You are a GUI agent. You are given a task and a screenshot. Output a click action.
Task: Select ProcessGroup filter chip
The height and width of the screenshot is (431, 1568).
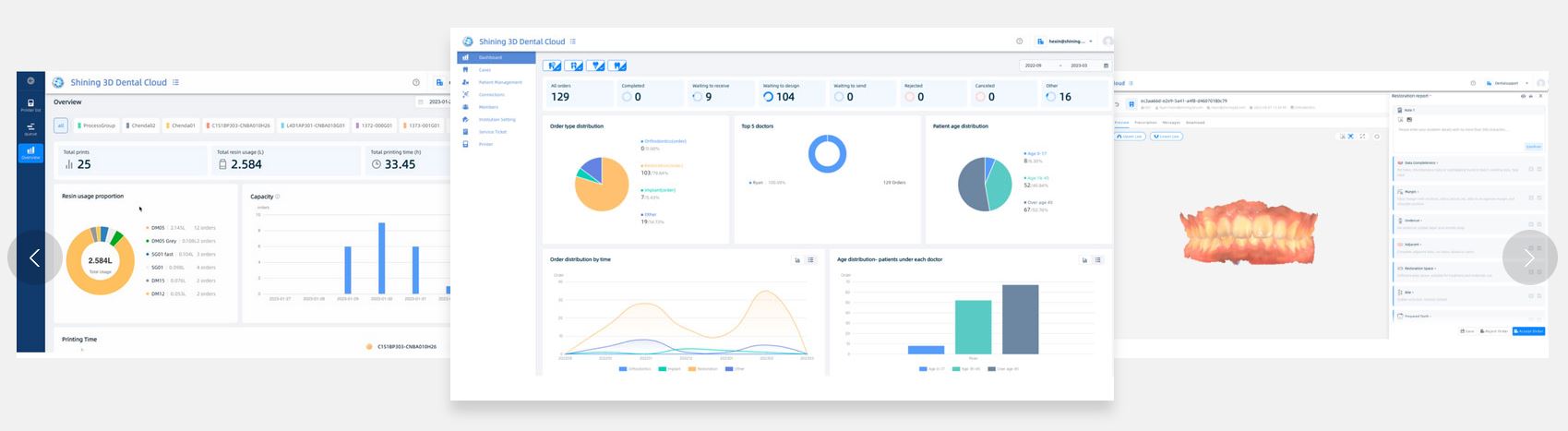tap(97, 126)
